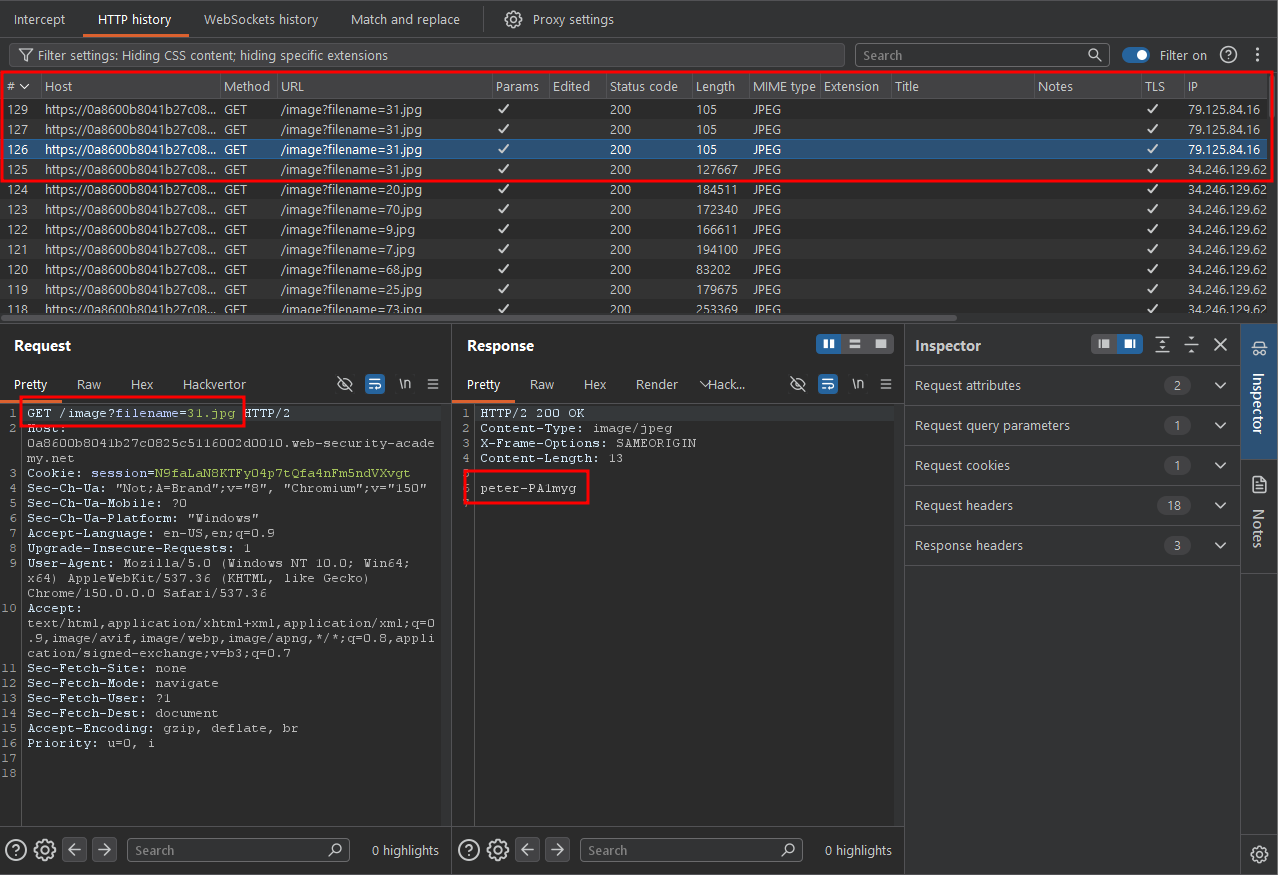Open Response search settings gear

pyautogui.click(x=497, y=850)
